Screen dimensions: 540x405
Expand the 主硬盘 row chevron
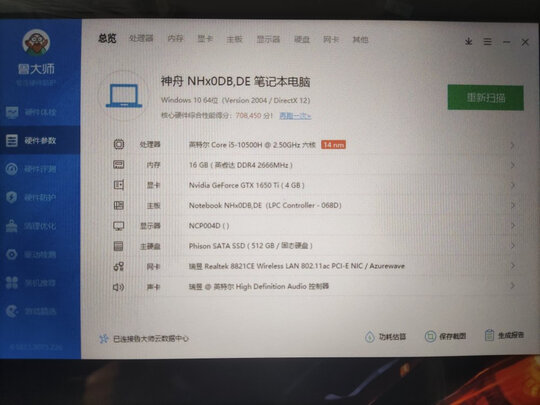pyautogui.click(x=513, y=246)
